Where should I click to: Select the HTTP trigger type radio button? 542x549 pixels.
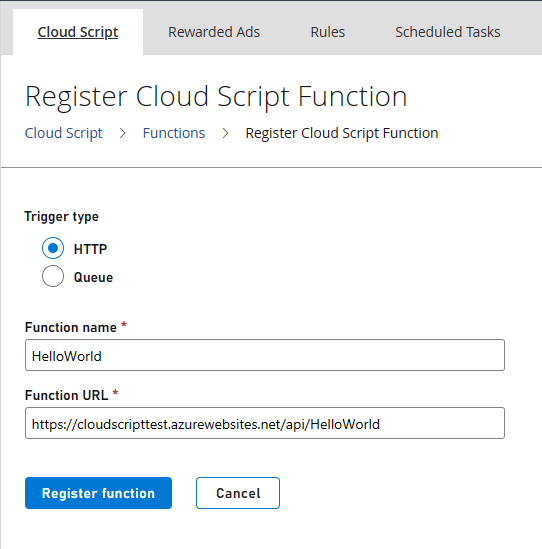tap(53, 248)
